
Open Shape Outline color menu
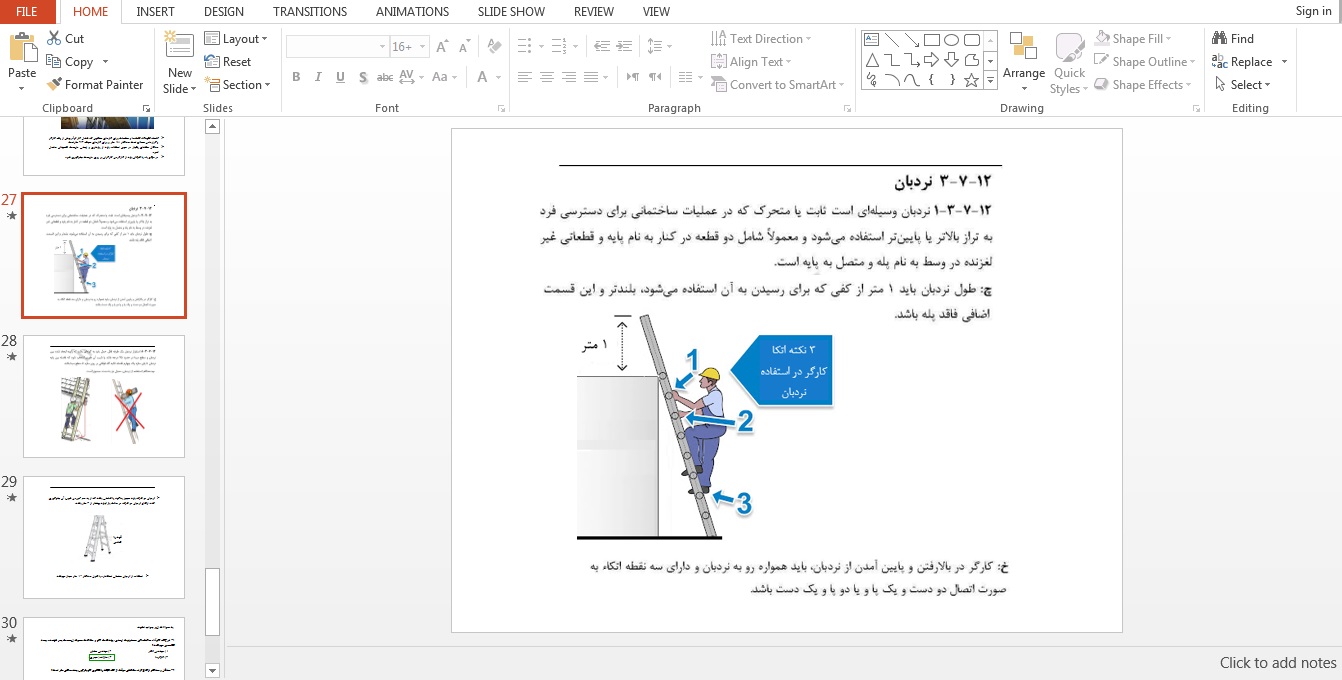tap(1145, 62)
